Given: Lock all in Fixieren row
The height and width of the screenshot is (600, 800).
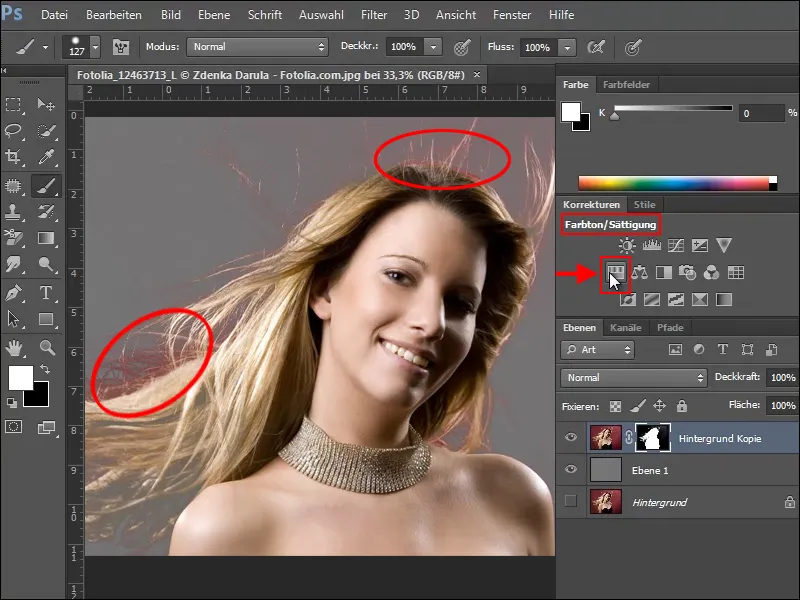Looking at the screenshot, I should coord(682,406).
